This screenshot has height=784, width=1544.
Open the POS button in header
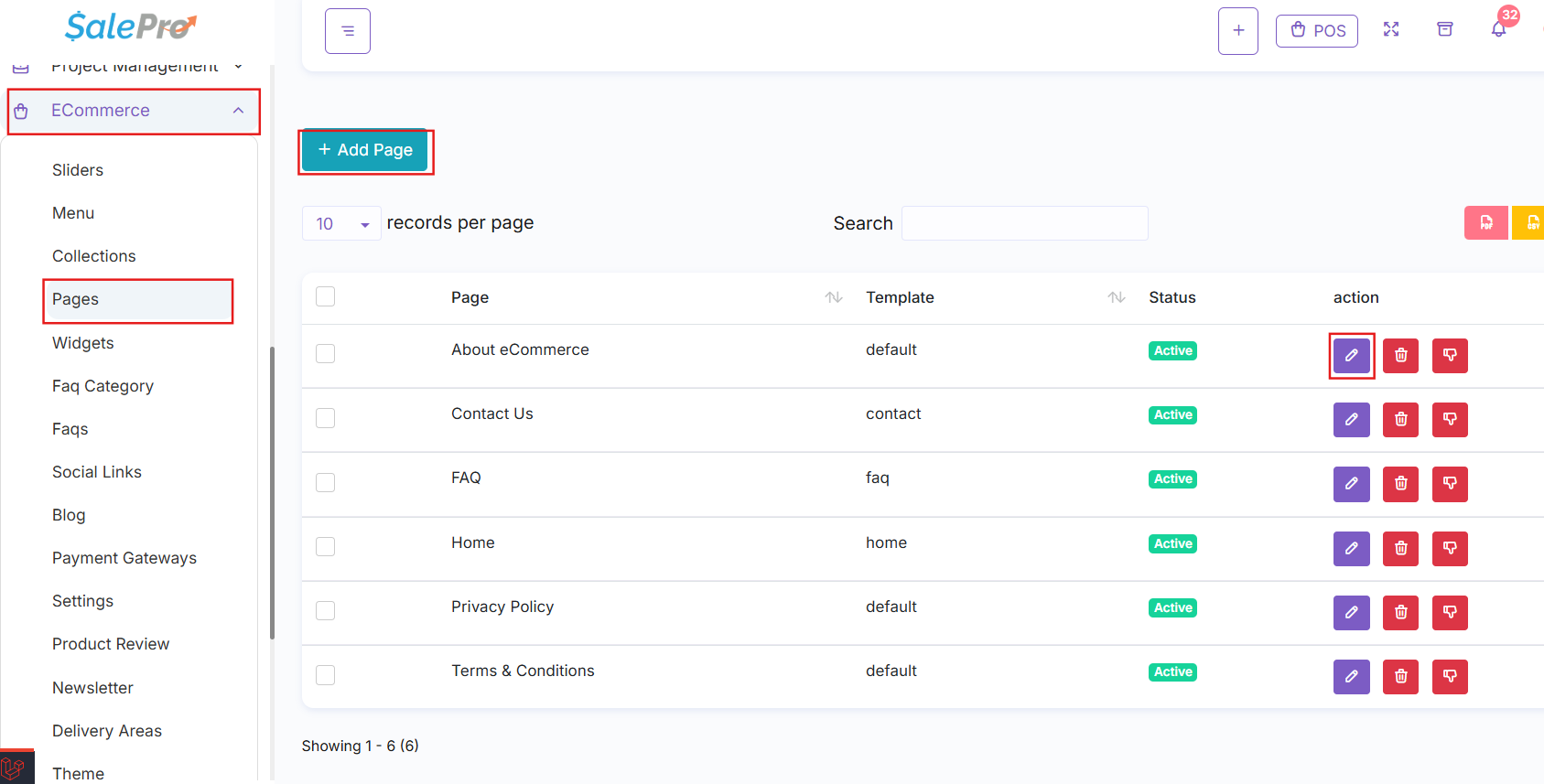1317,31
